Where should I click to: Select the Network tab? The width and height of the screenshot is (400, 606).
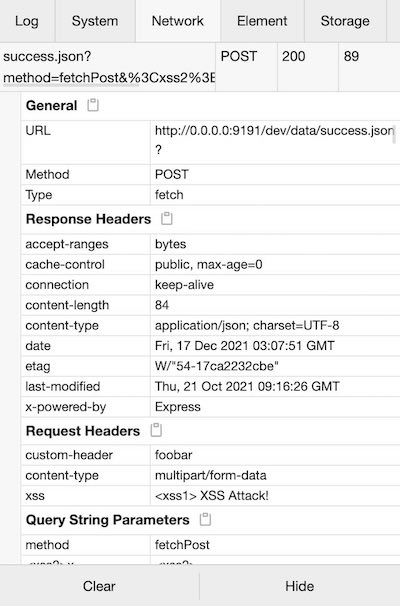point(178,21)
